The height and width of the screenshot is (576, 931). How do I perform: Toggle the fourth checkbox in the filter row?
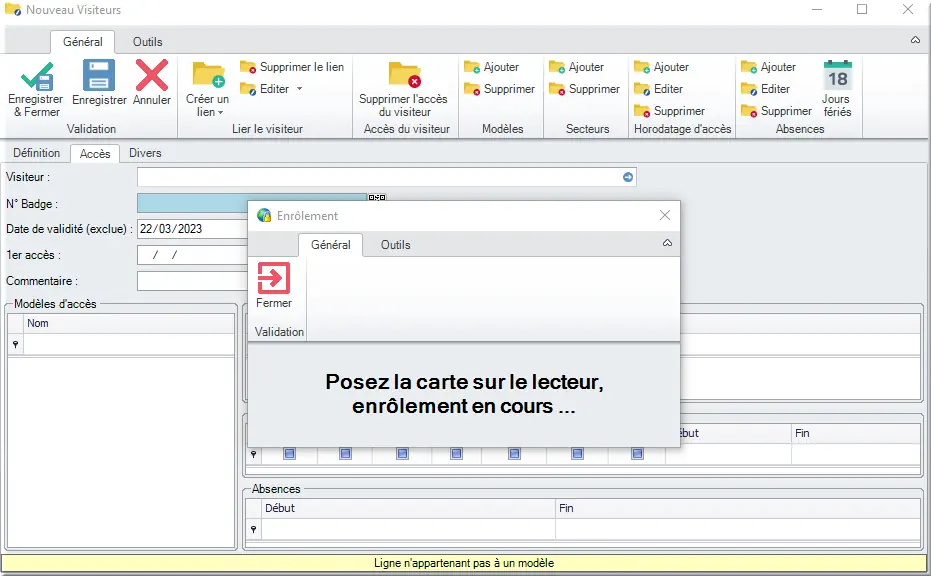pos(457,454)
